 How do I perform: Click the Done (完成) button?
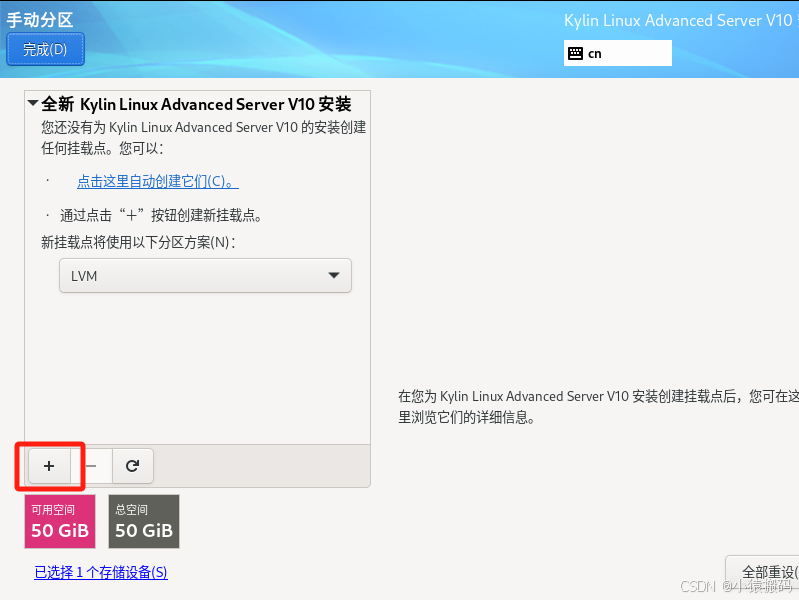point(45,49)
